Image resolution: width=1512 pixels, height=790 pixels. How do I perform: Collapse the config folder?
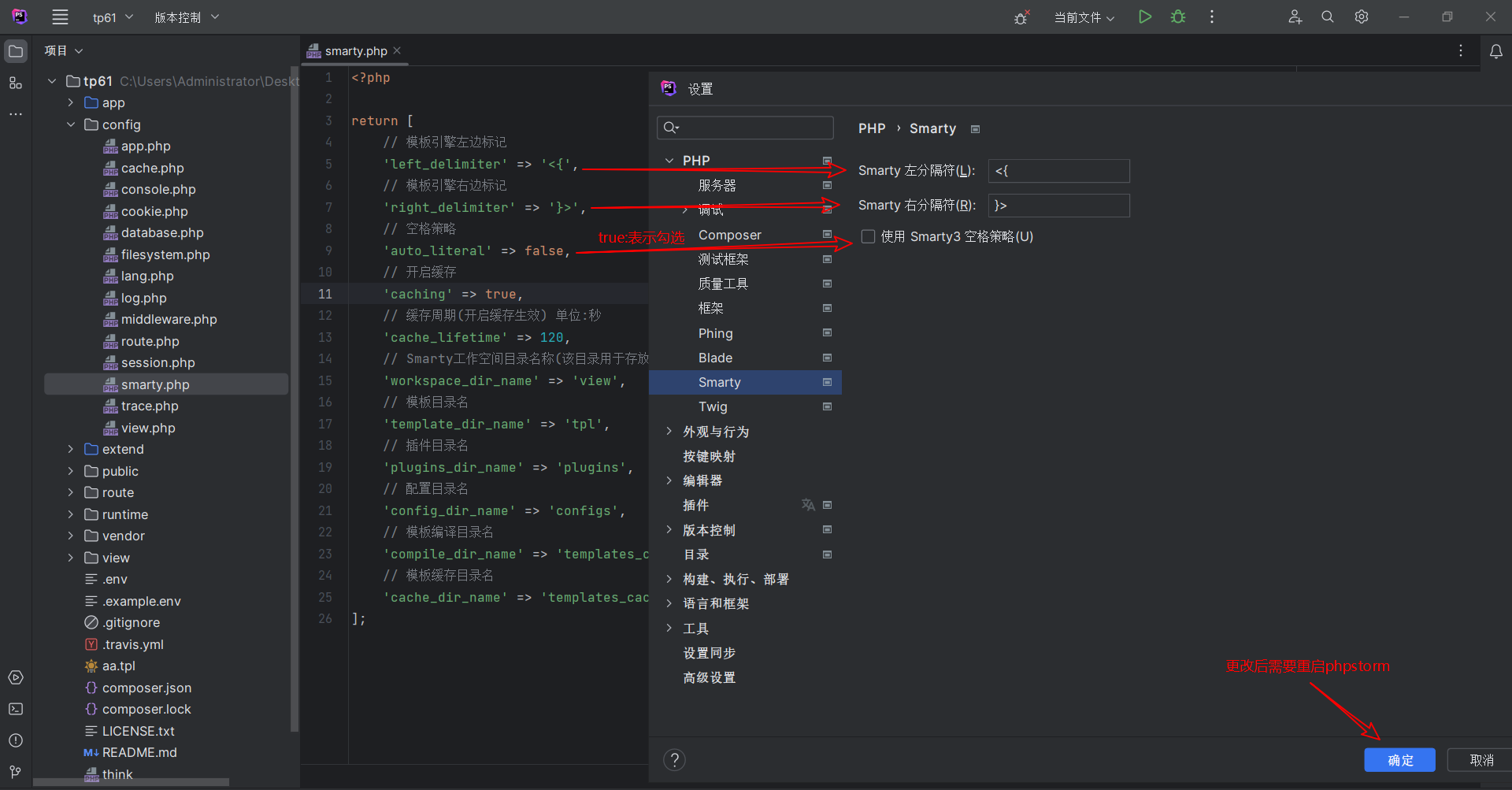click(71, 124)
